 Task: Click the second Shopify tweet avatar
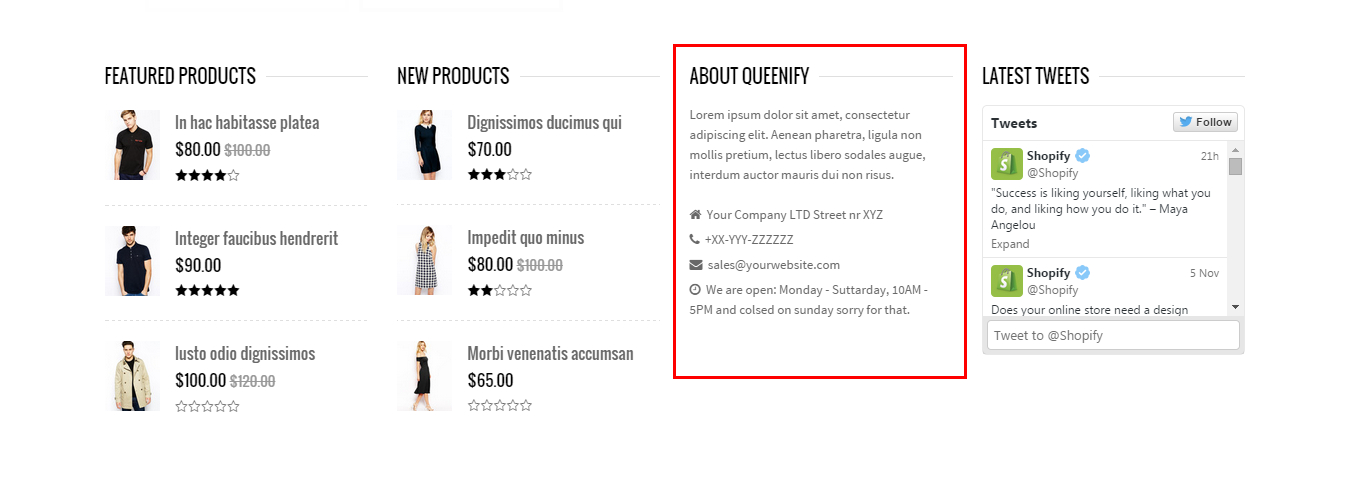pyautogui.click(x=1006, y=281)
